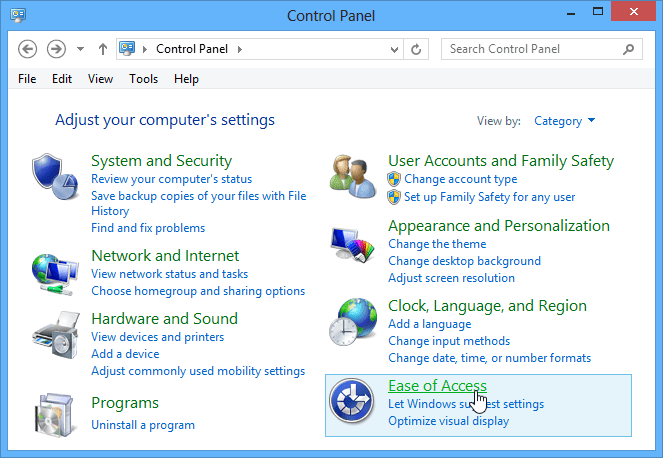Open Choose homegroup and sharing options
The height and width of the screenshot is (458, 663).
198,291
